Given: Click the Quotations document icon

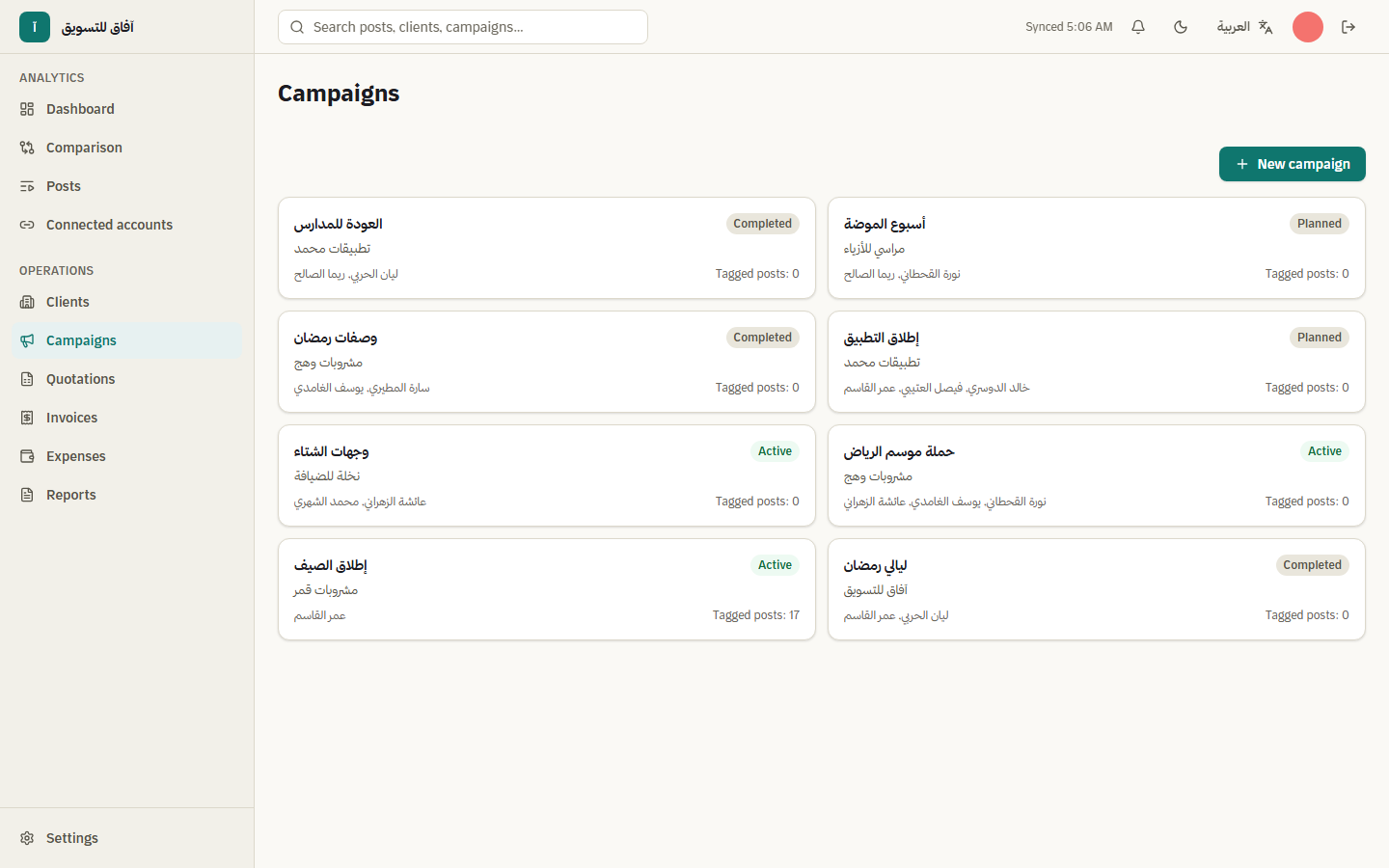Looking at the screenshot, I should pyautogui.click(x=27, y=379).
